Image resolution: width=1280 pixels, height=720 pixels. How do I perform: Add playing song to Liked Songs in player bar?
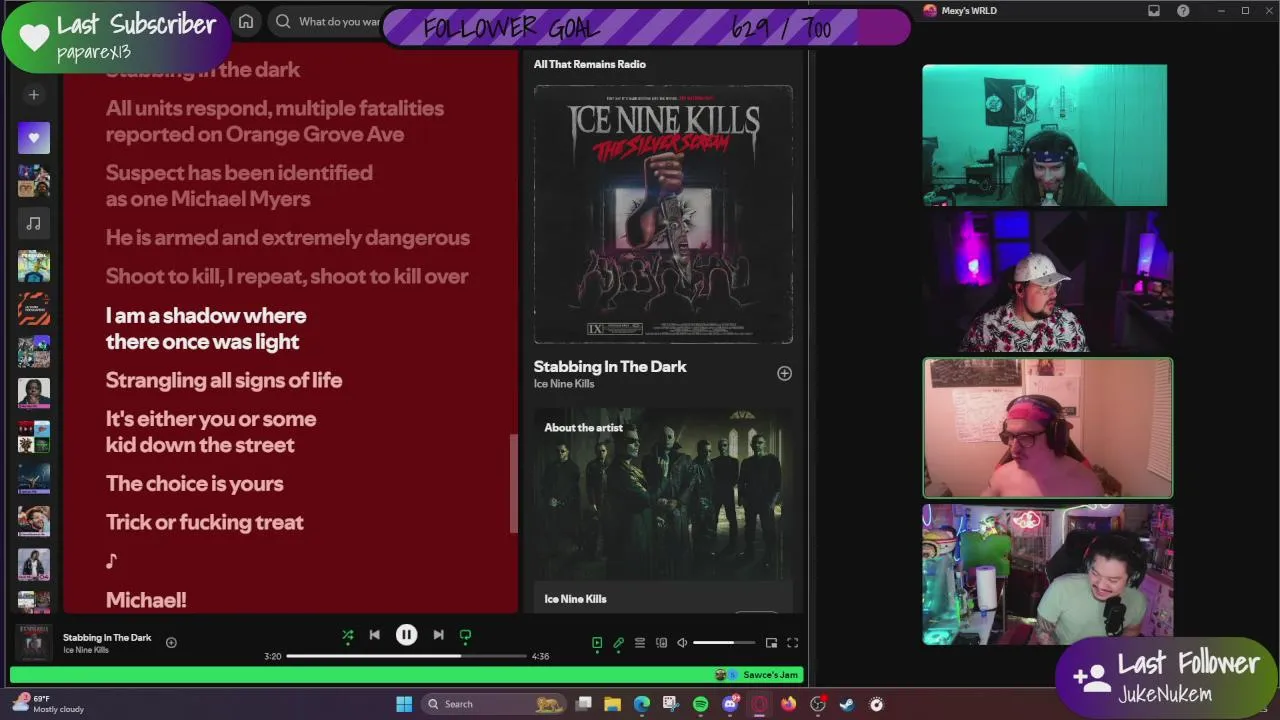[171, 643]
